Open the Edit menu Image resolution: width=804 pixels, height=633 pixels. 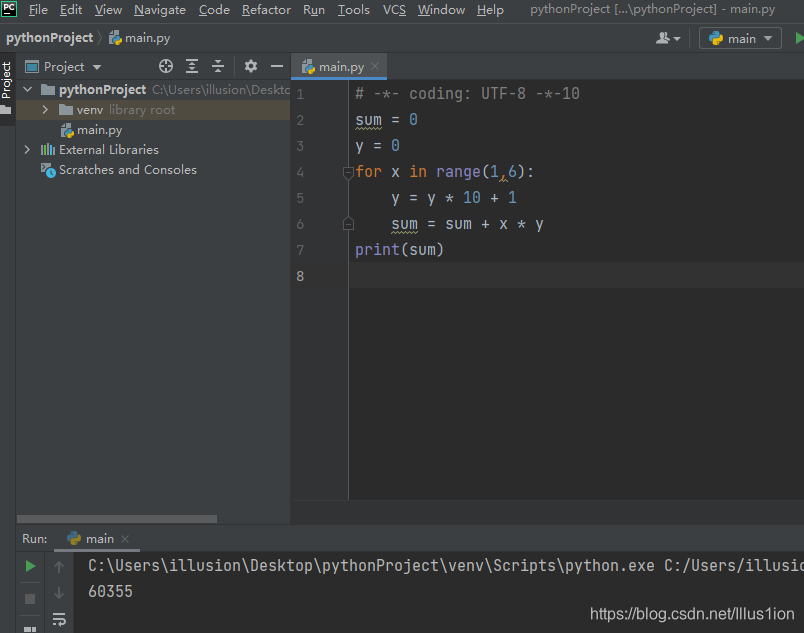pyautogui.click(x=71, y=10)
